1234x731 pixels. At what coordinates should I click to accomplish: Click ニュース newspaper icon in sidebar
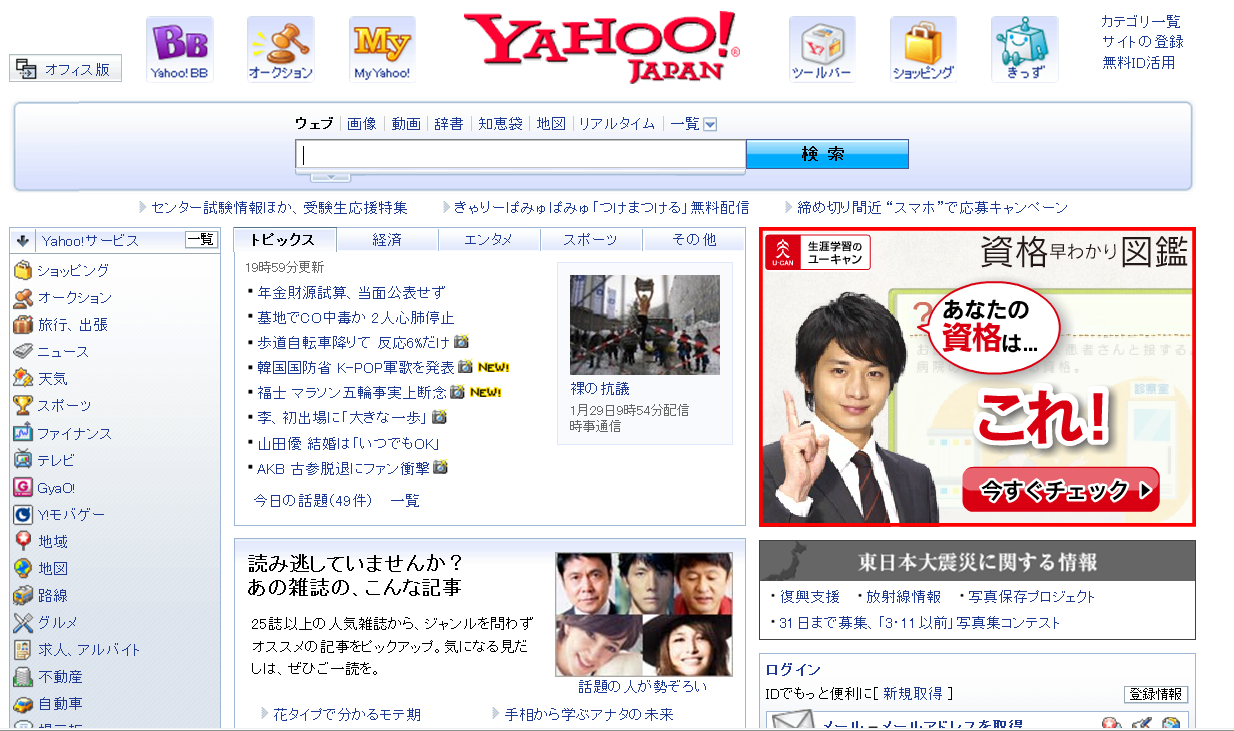pos(23,351)
